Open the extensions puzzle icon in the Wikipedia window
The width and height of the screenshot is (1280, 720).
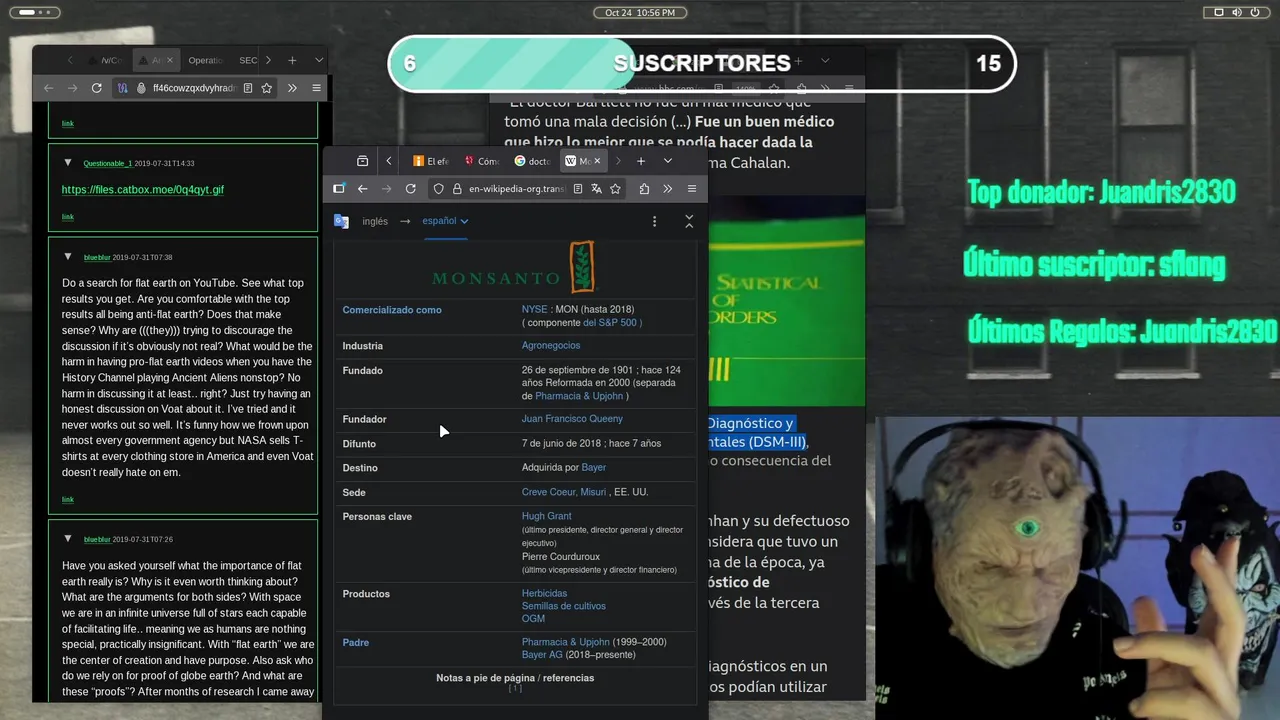(644, 188)
